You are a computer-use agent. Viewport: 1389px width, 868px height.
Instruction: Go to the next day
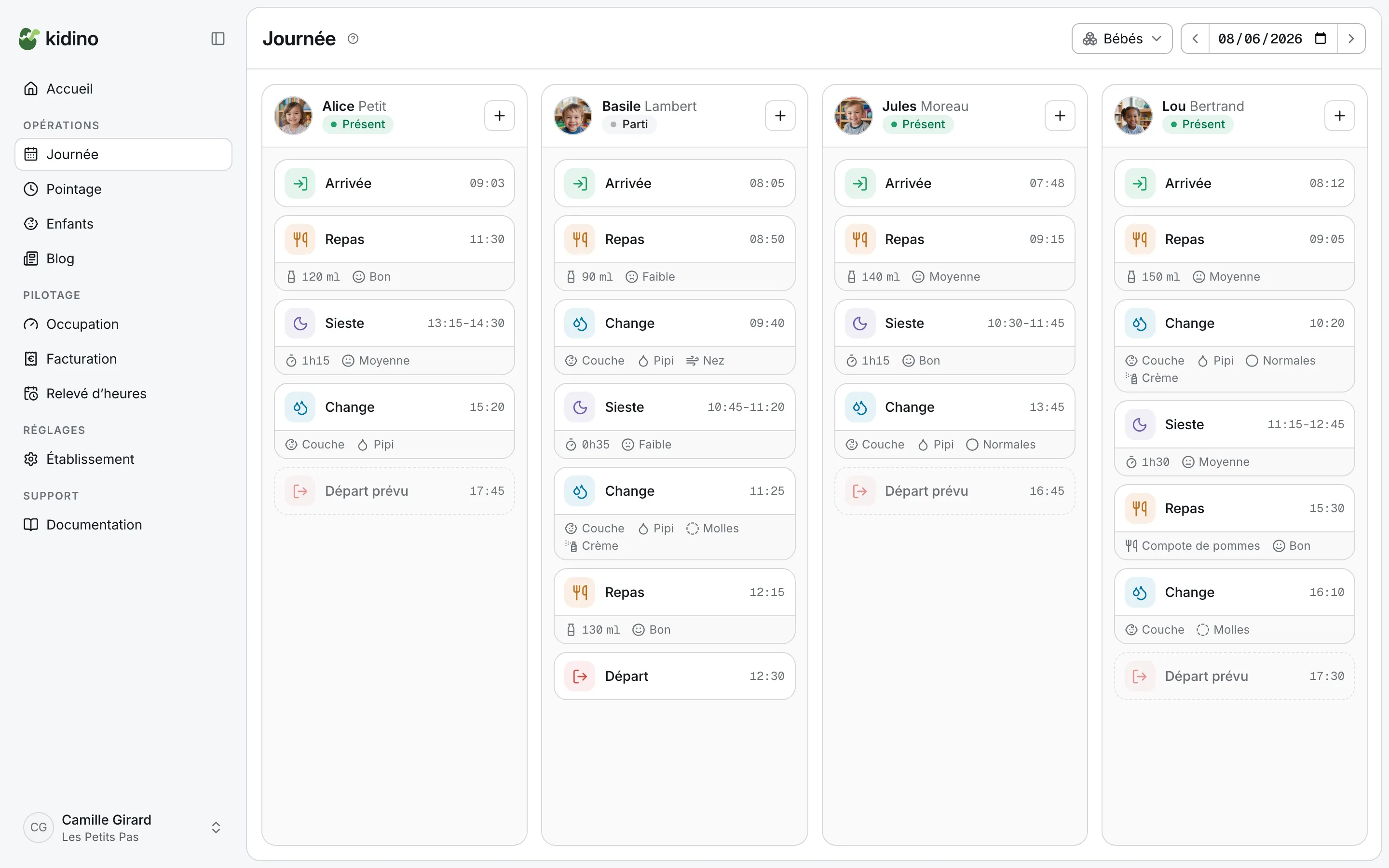coord(1351,39)
